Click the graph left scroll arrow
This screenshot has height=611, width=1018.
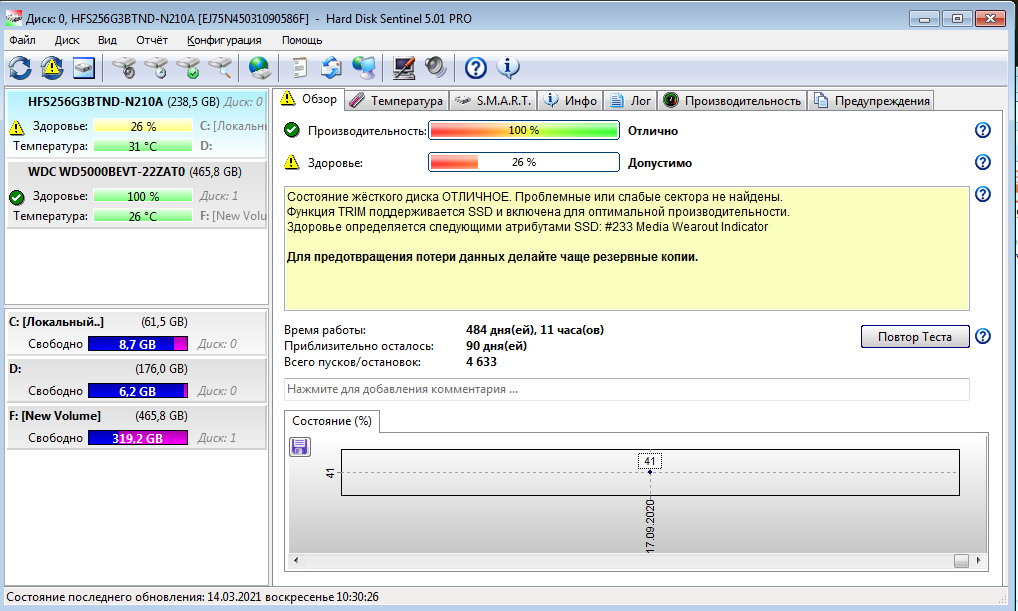(x=296, y=560)
